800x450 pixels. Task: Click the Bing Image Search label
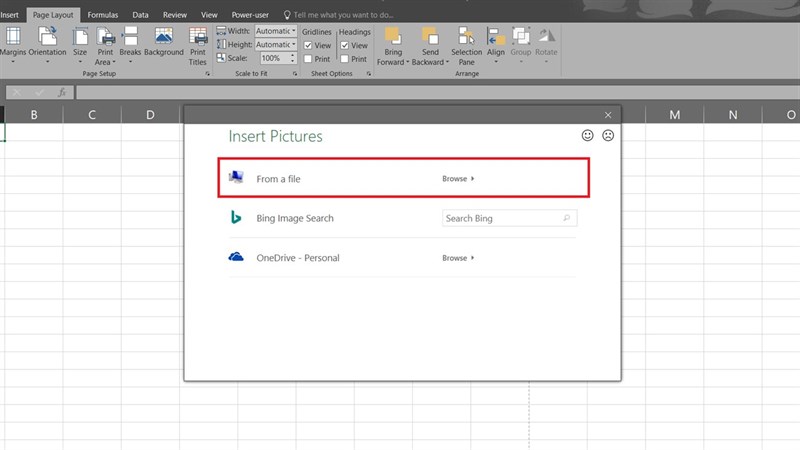(x=295, y=218)
